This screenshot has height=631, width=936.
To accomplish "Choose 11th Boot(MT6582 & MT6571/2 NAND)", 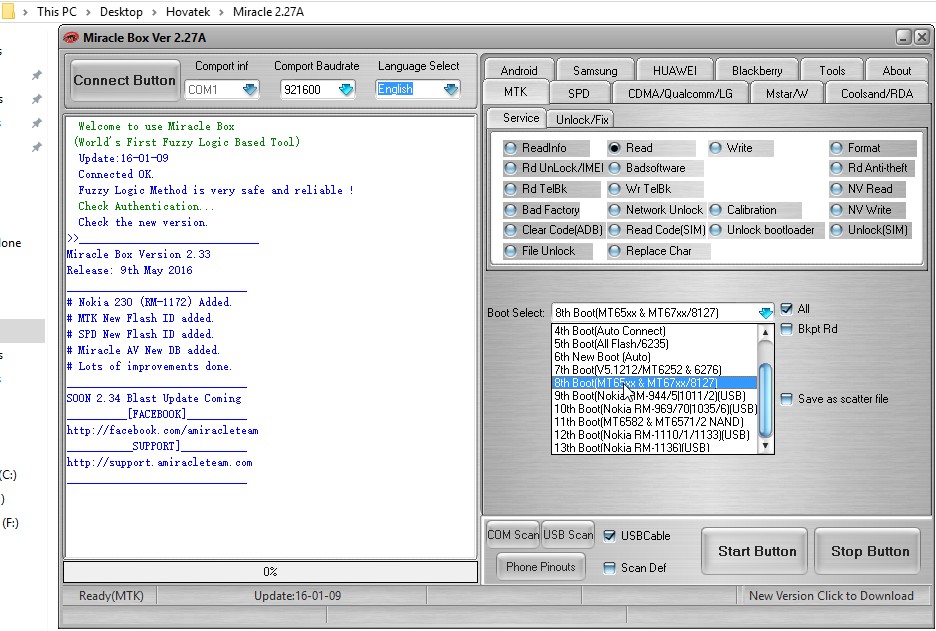I will tap(654, 422).
